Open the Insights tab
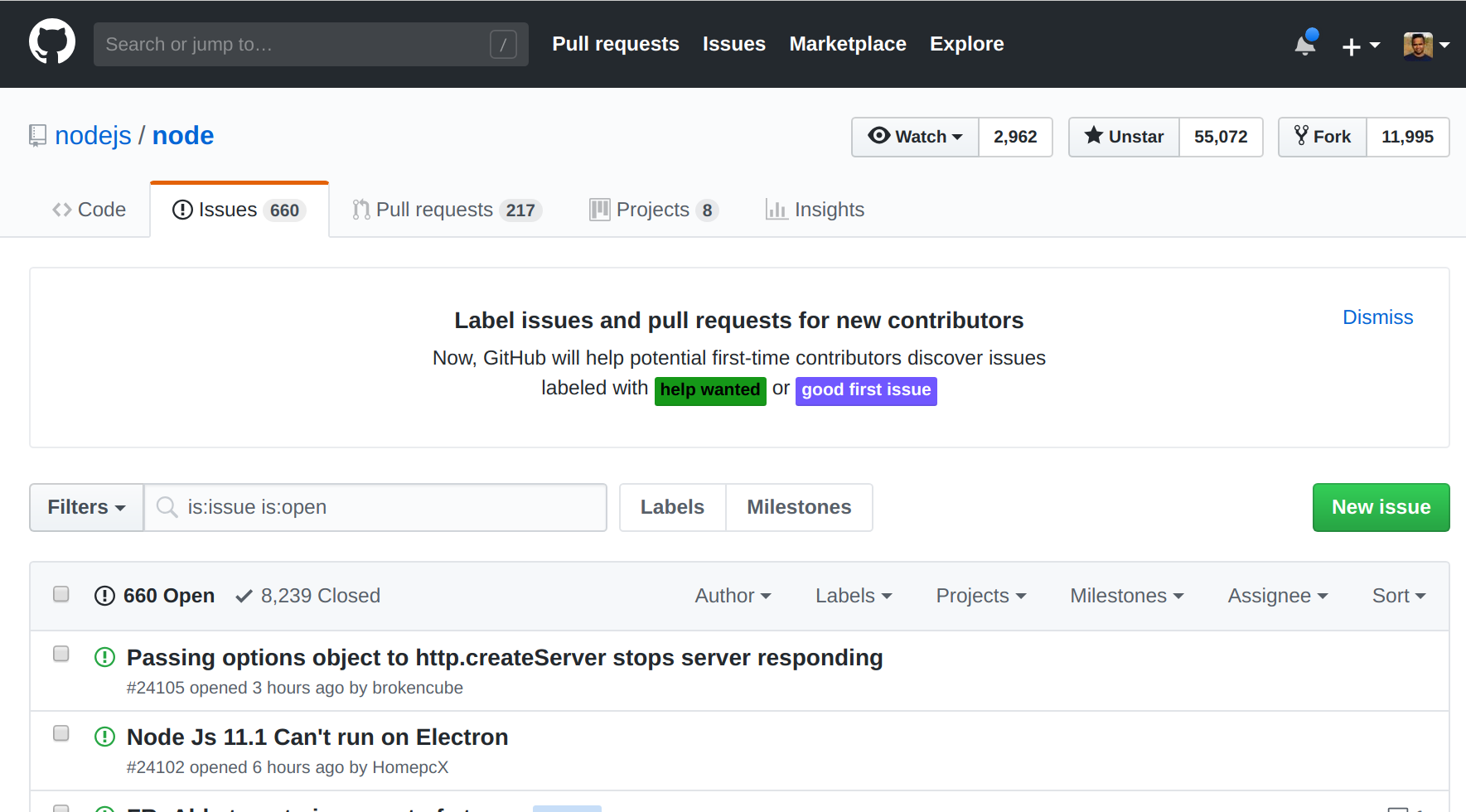The height and width of the screenshot is (812, 1466). tap(815, 210)
